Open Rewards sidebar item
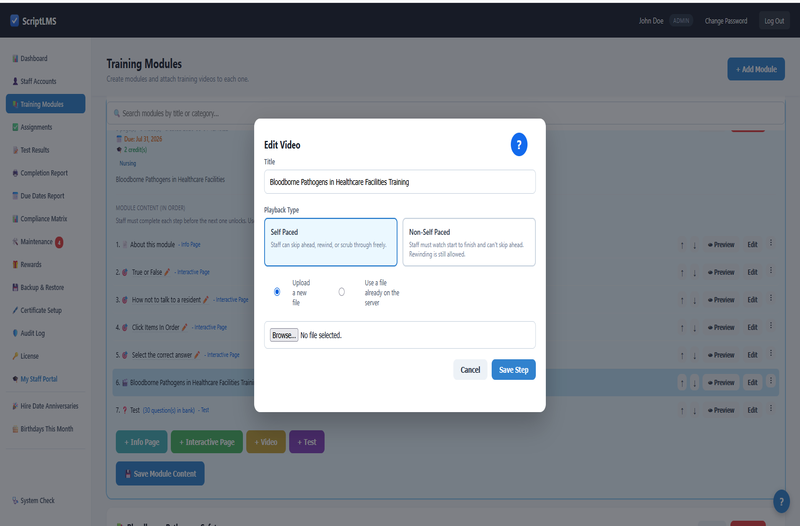The width and height of the screenshot is (800, 526). pyautogui.click(x=45, y=264)
